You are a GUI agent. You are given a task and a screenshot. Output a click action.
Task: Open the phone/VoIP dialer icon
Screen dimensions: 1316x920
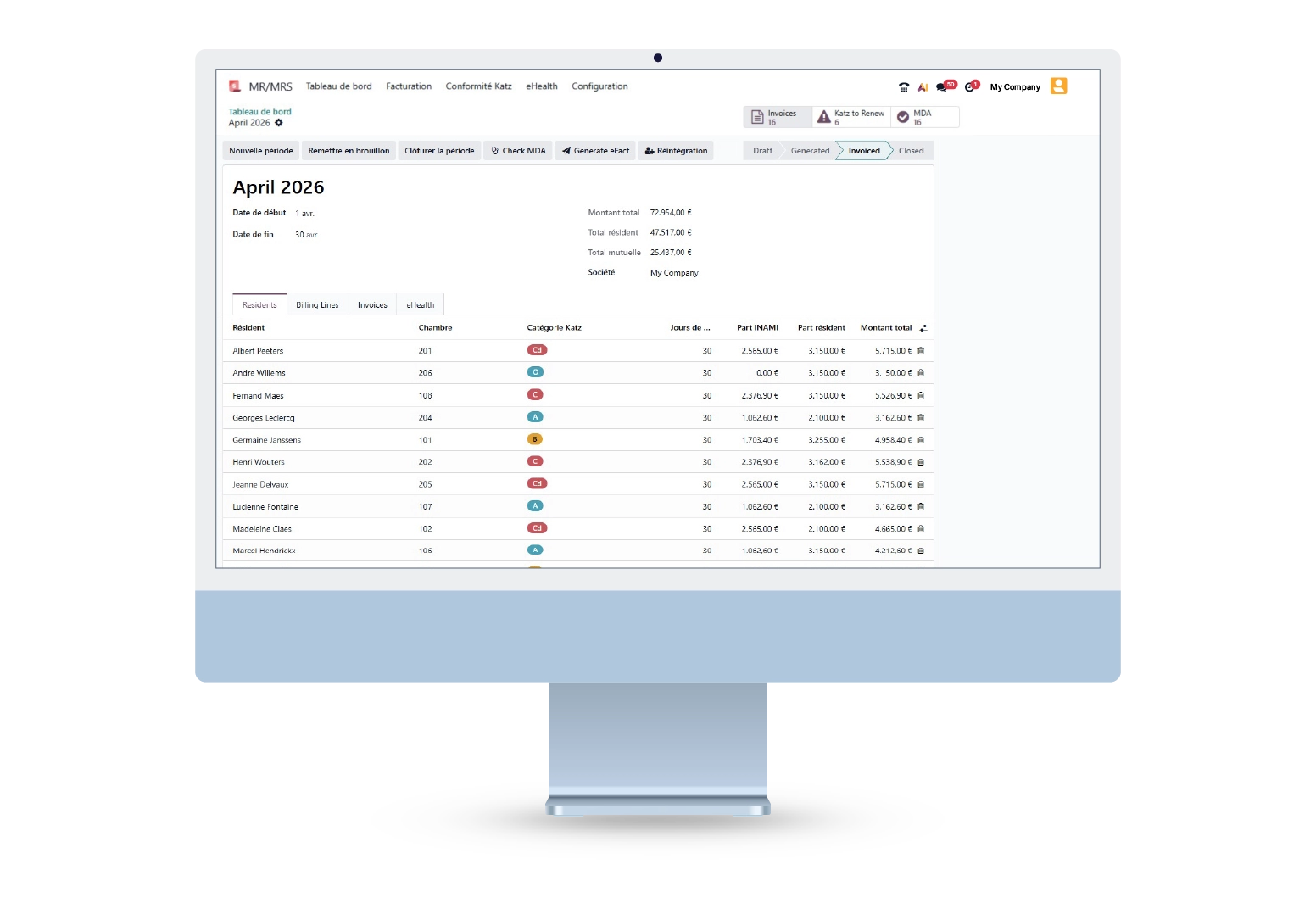pyautogui.click(x=904, y=87)
